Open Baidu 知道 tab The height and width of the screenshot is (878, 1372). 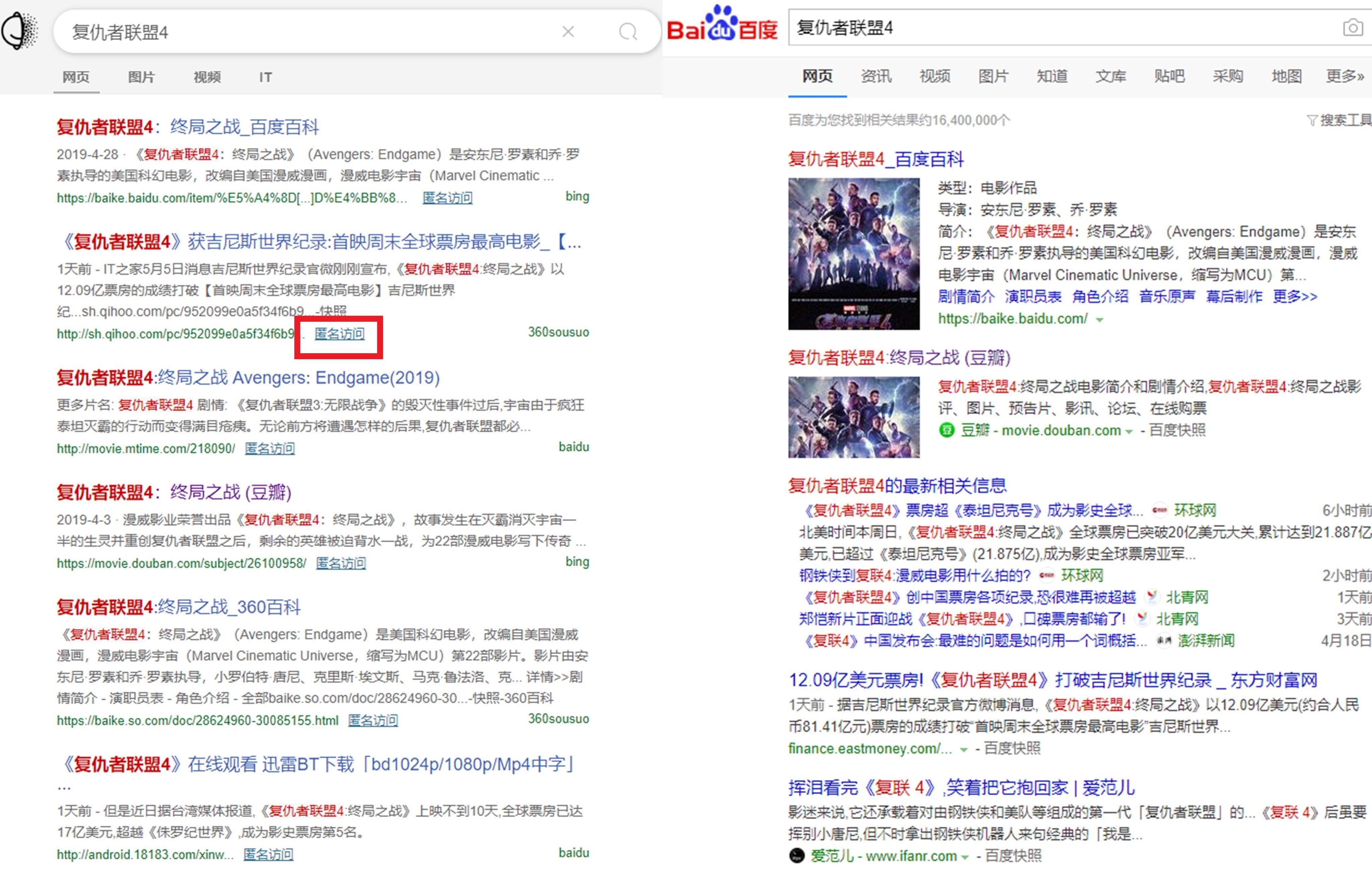pyautogui.click(x=1052, y=76)
